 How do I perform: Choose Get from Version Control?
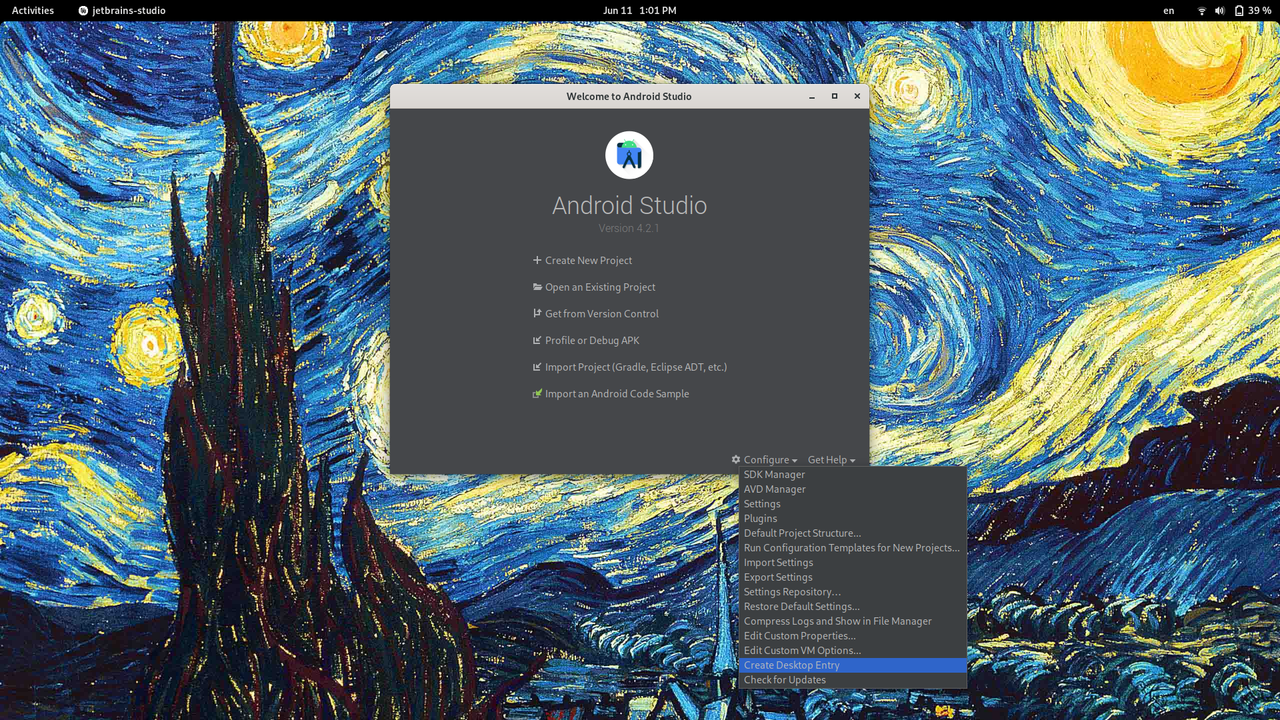(601, 314)
